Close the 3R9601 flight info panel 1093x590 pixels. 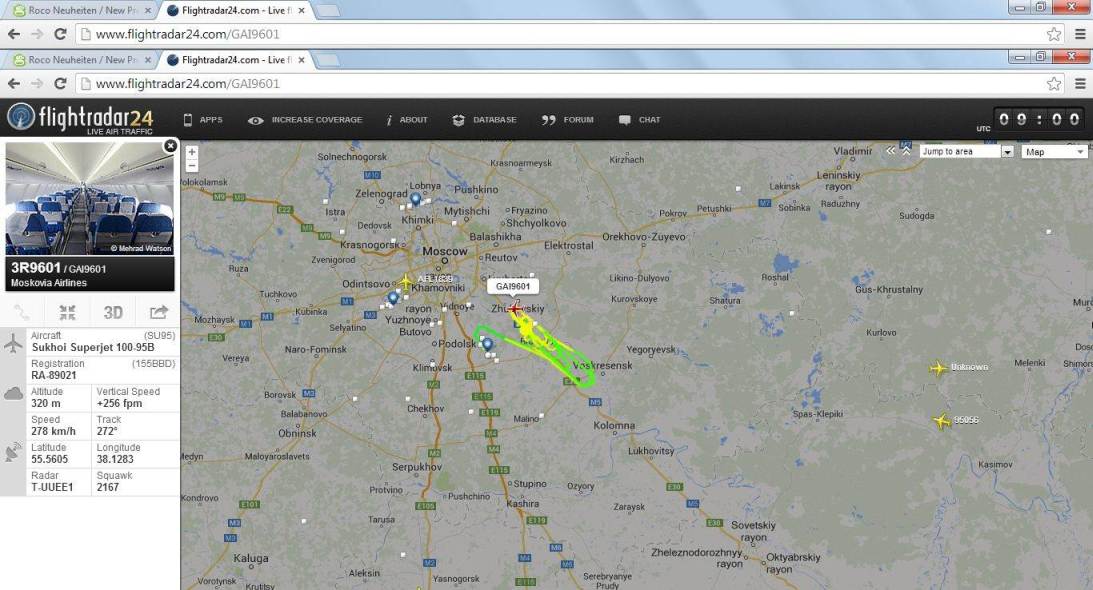[170, 146]
